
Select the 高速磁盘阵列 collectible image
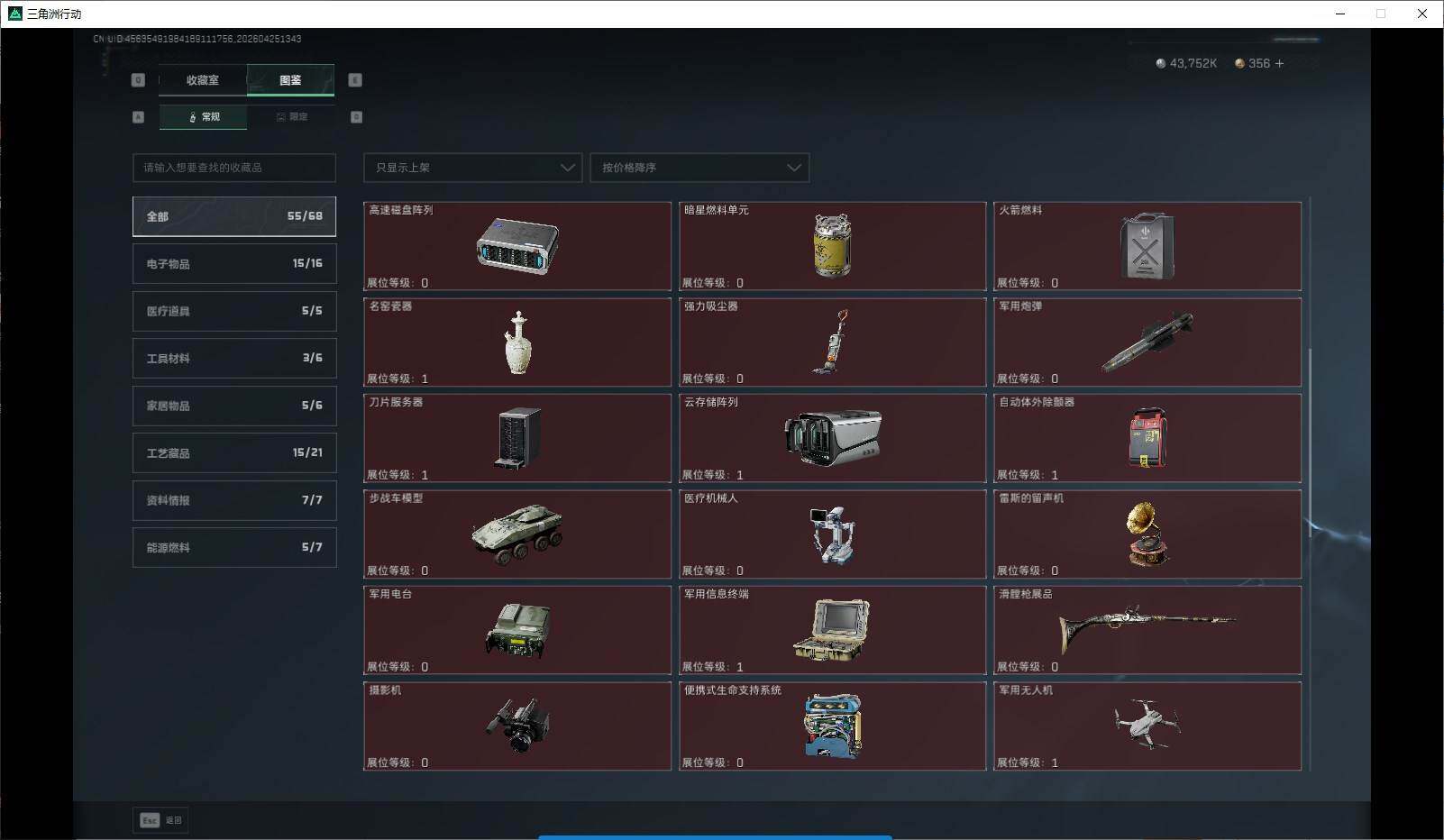(x=517, y=246)
